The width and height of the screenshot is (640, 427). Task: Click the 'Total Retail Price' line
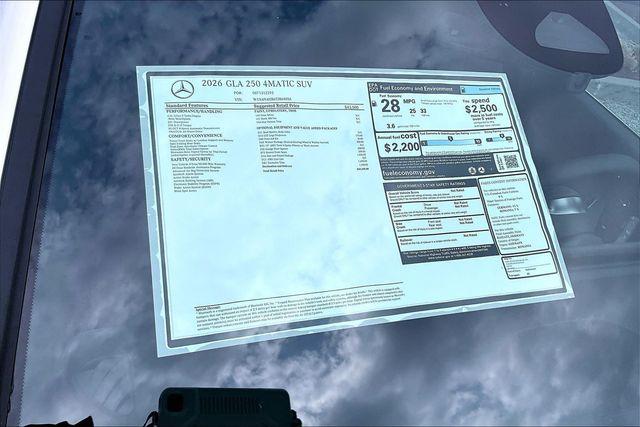click(273, 171)
